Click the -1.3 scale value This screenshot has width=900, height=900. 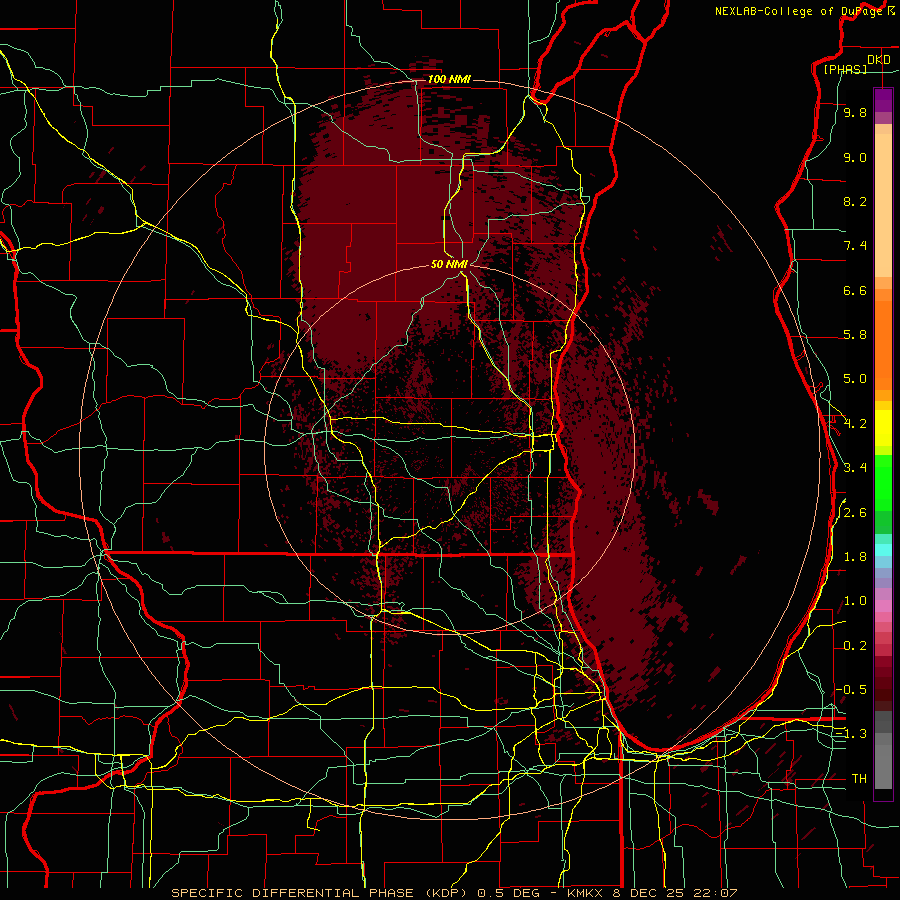coord(851,734)
